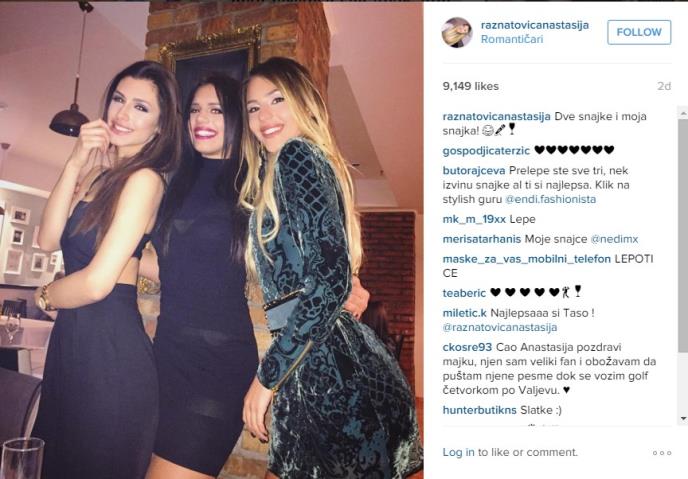688x479 pixels.
Task: Follow raznatovicanastasija
Action: click(x=639, y=32)
